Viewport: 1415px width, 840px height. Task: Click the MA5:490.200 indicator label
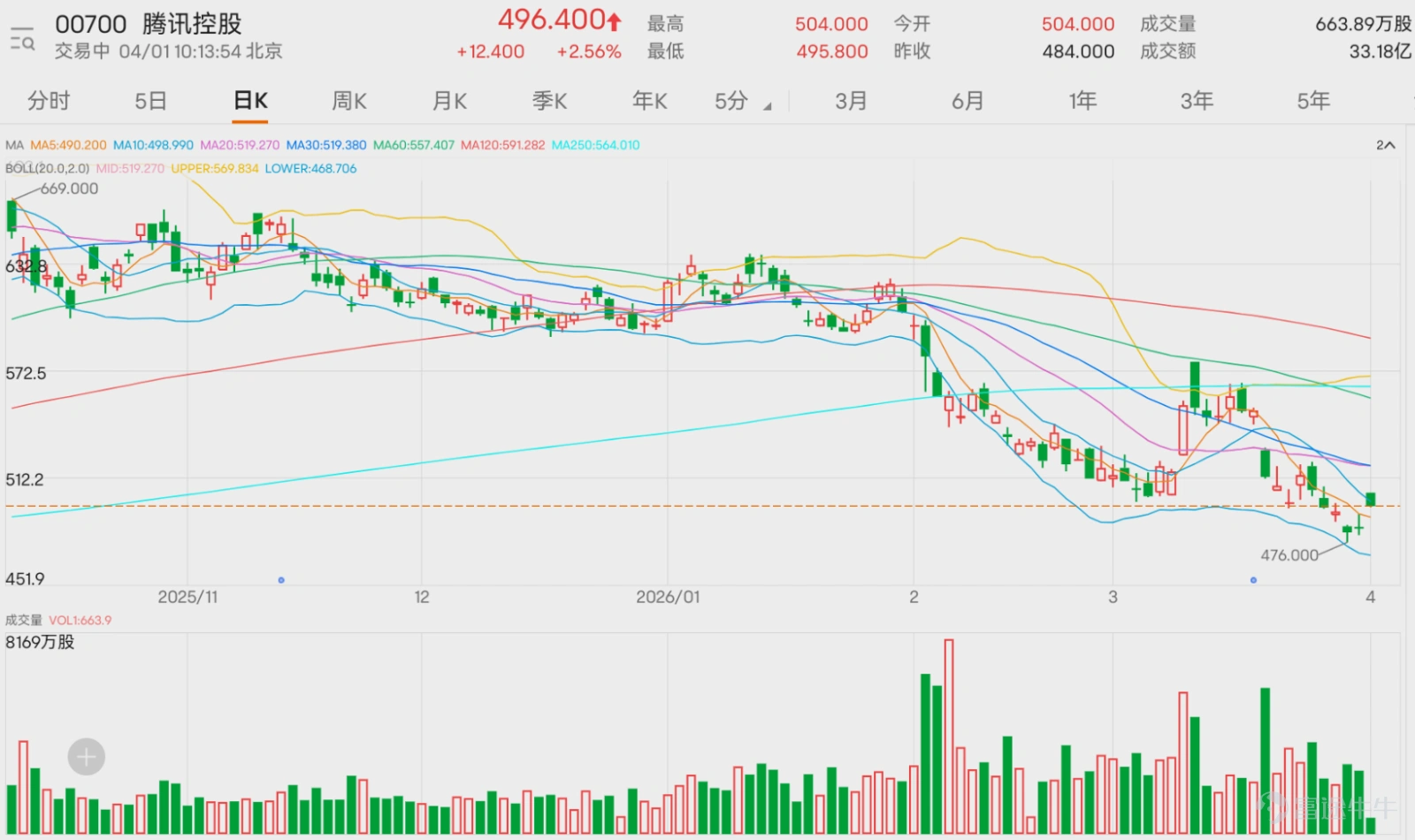(x=68, y=145)
